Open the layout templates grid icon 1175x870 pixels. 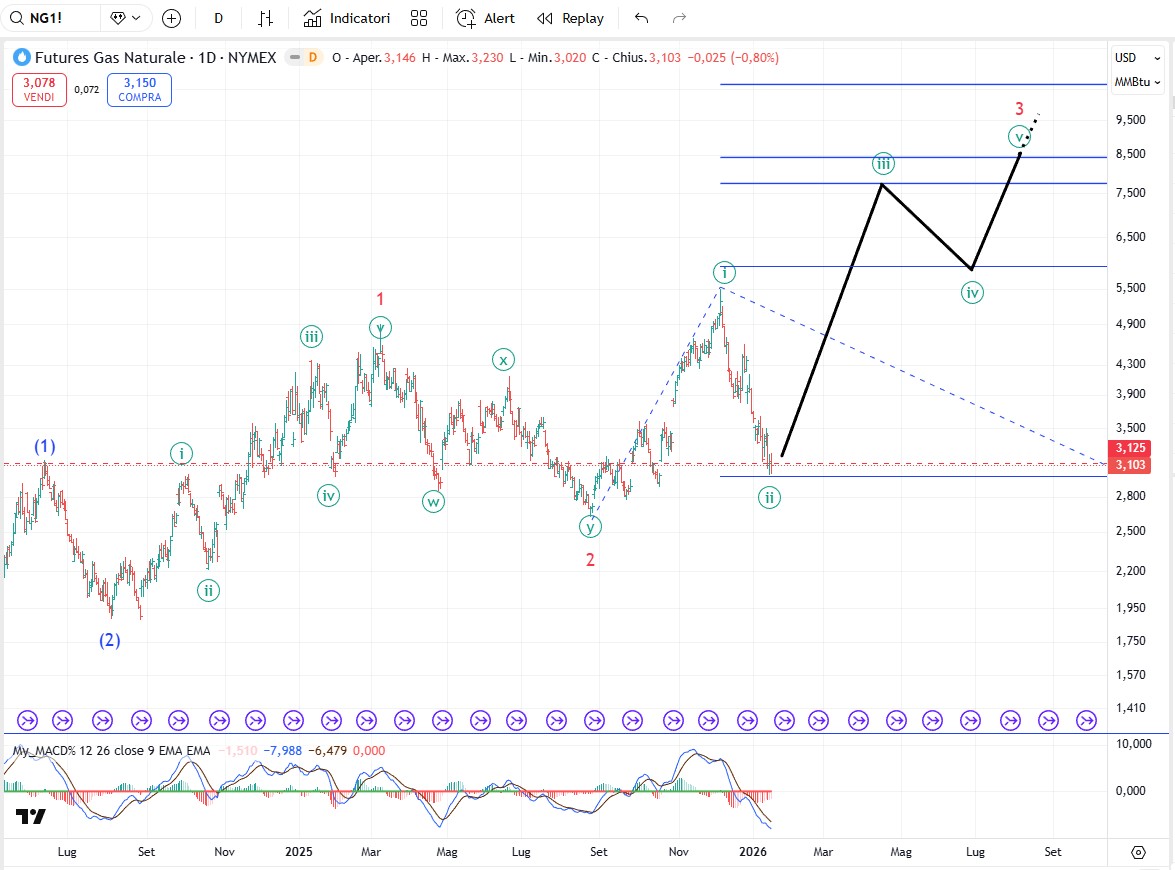pos(419,18)
